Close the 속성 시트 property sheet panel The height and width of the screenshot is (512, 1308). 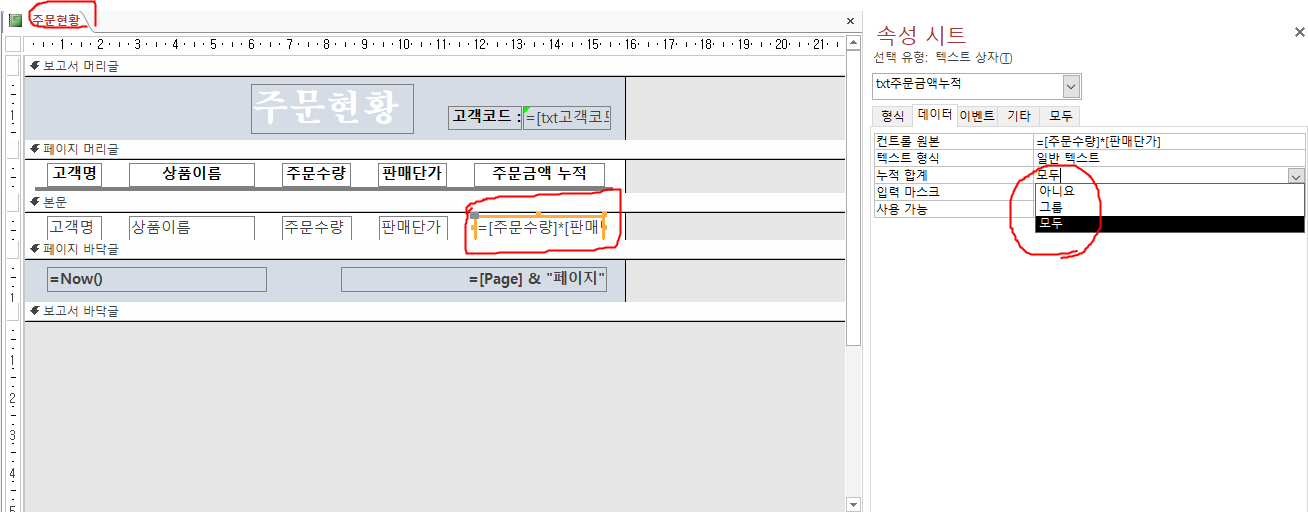[x=1299, y=32]
